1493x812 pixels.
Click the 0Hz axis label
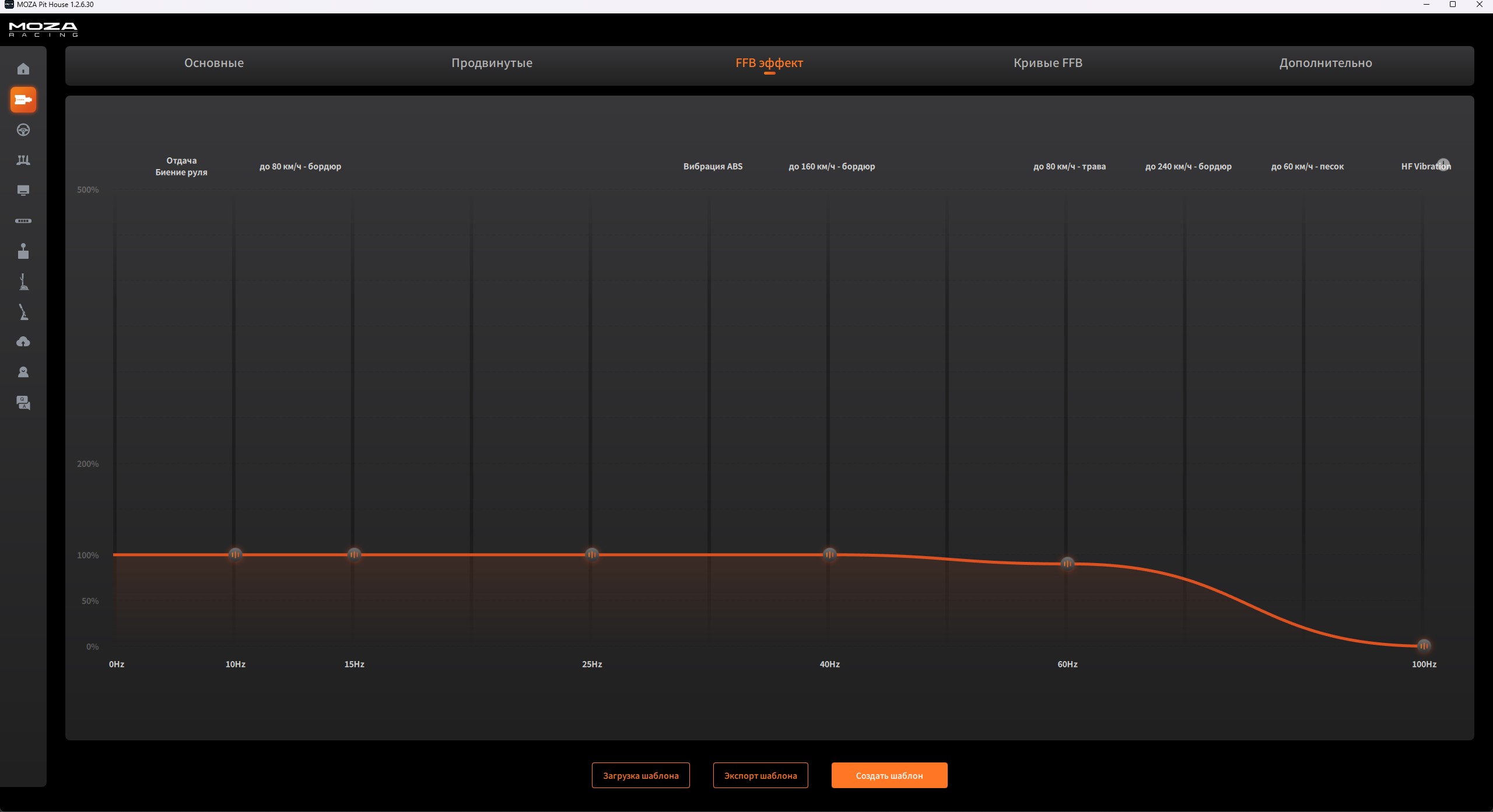point(117,665)
